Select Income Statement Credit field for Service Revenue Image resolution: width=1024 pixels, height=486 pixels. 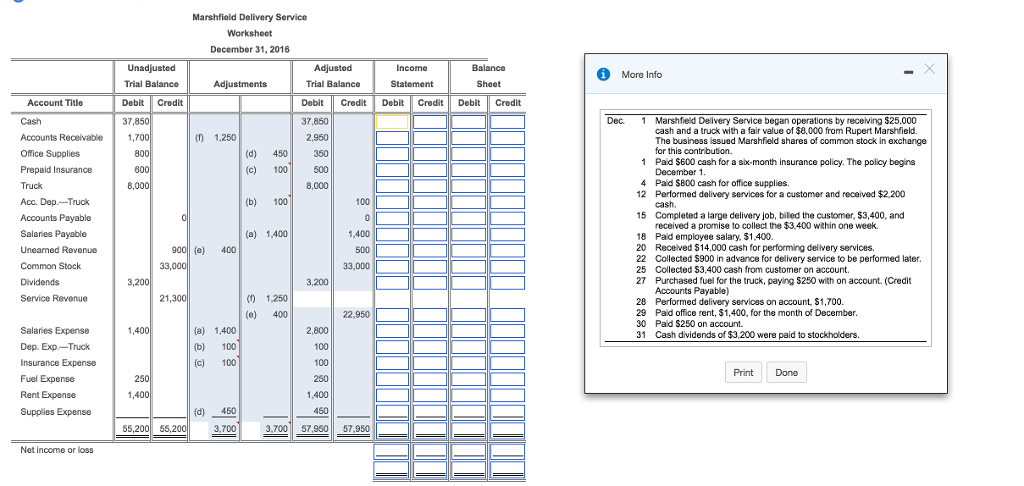click(x=431, y=314)
